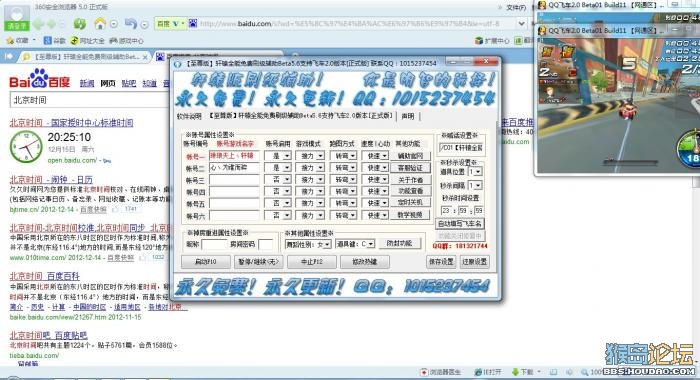Open 道具位置 number dropdown
The width and height of the screenshot is (700, 380).
click(475, 171)
